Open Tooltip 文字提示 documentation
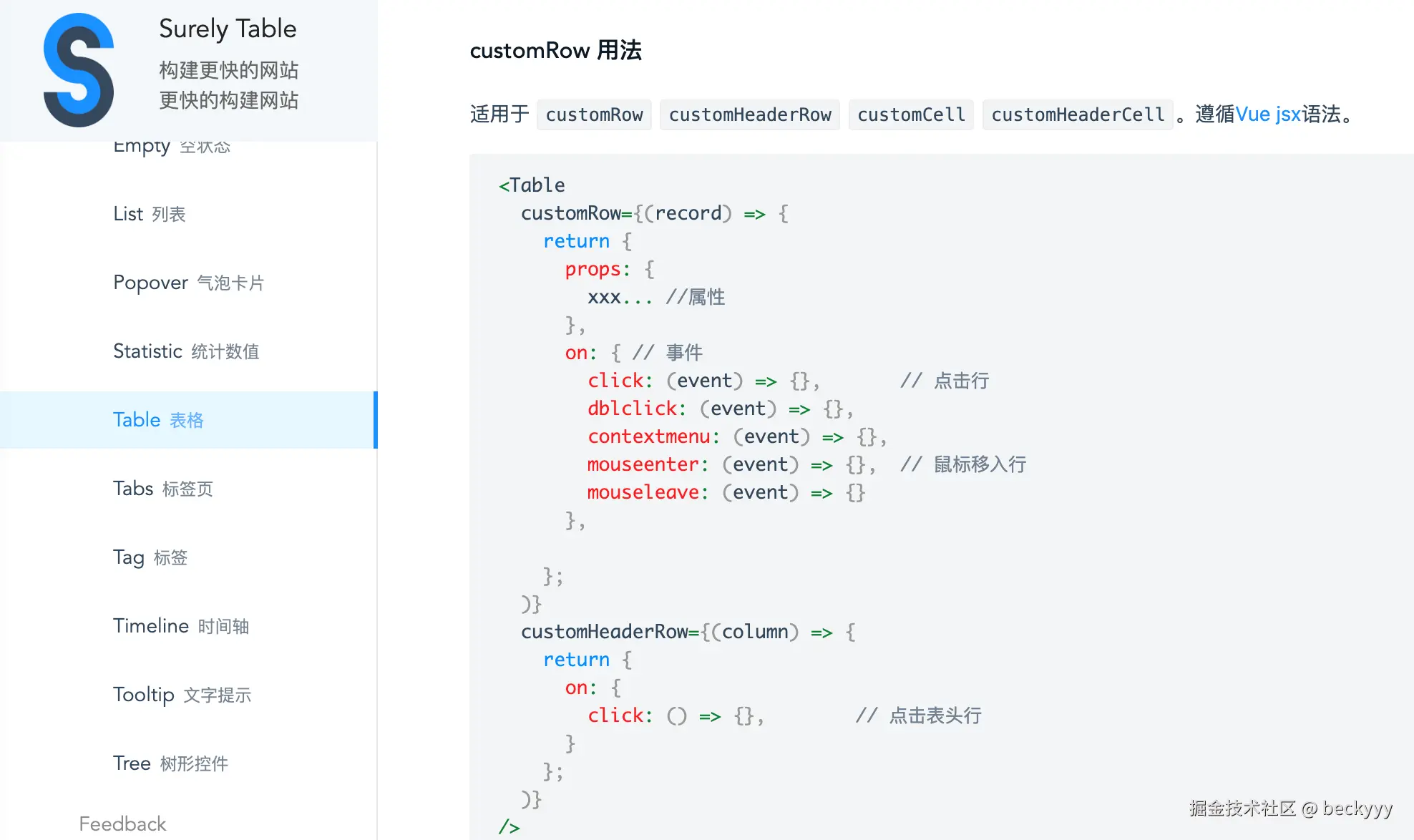 pos(182,695)
